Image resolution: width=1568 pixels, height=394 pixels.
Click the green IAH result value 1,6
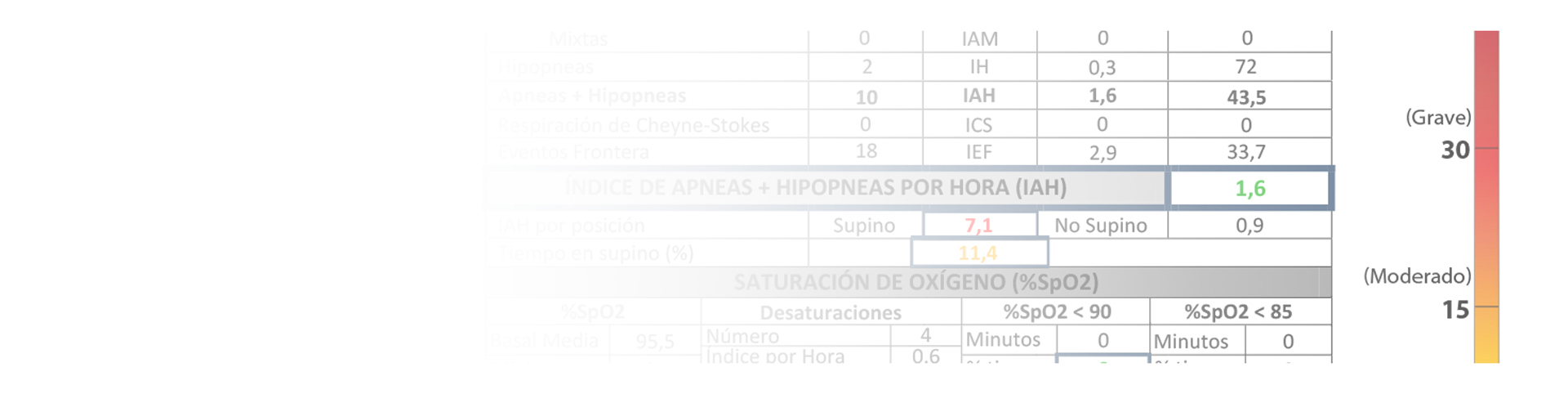[1250, 189]
